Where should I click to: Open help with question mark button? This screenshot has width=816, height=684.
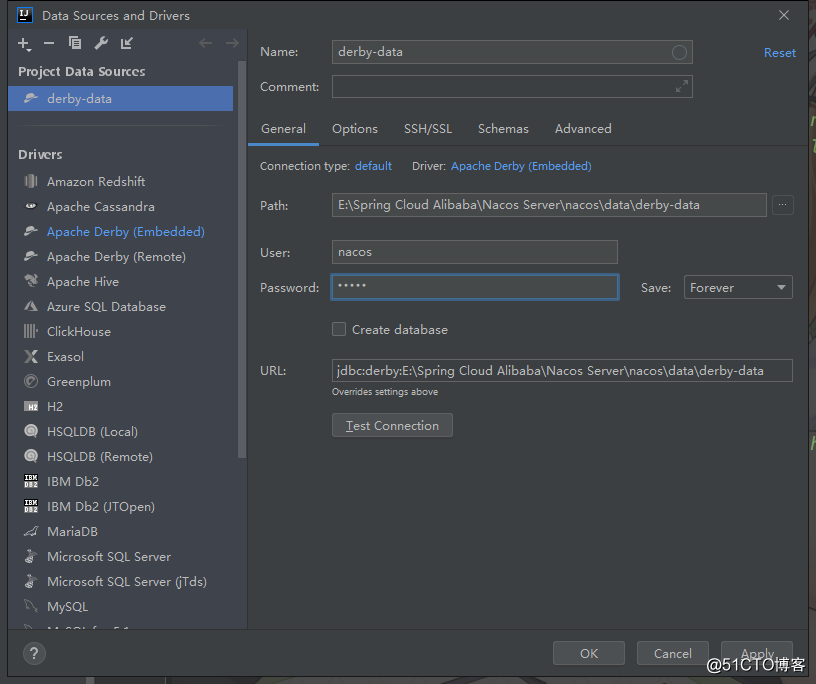34,653
